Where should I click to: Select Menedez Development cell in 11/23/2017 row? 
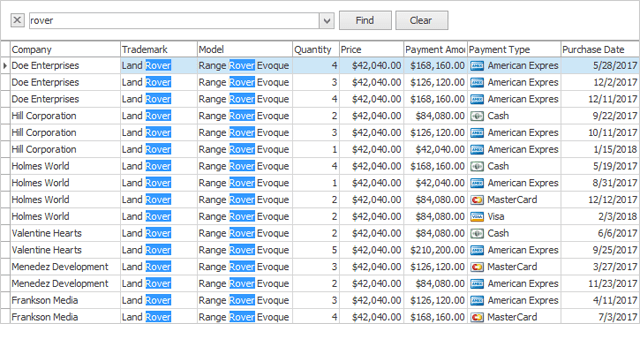(x=65, y=283)
